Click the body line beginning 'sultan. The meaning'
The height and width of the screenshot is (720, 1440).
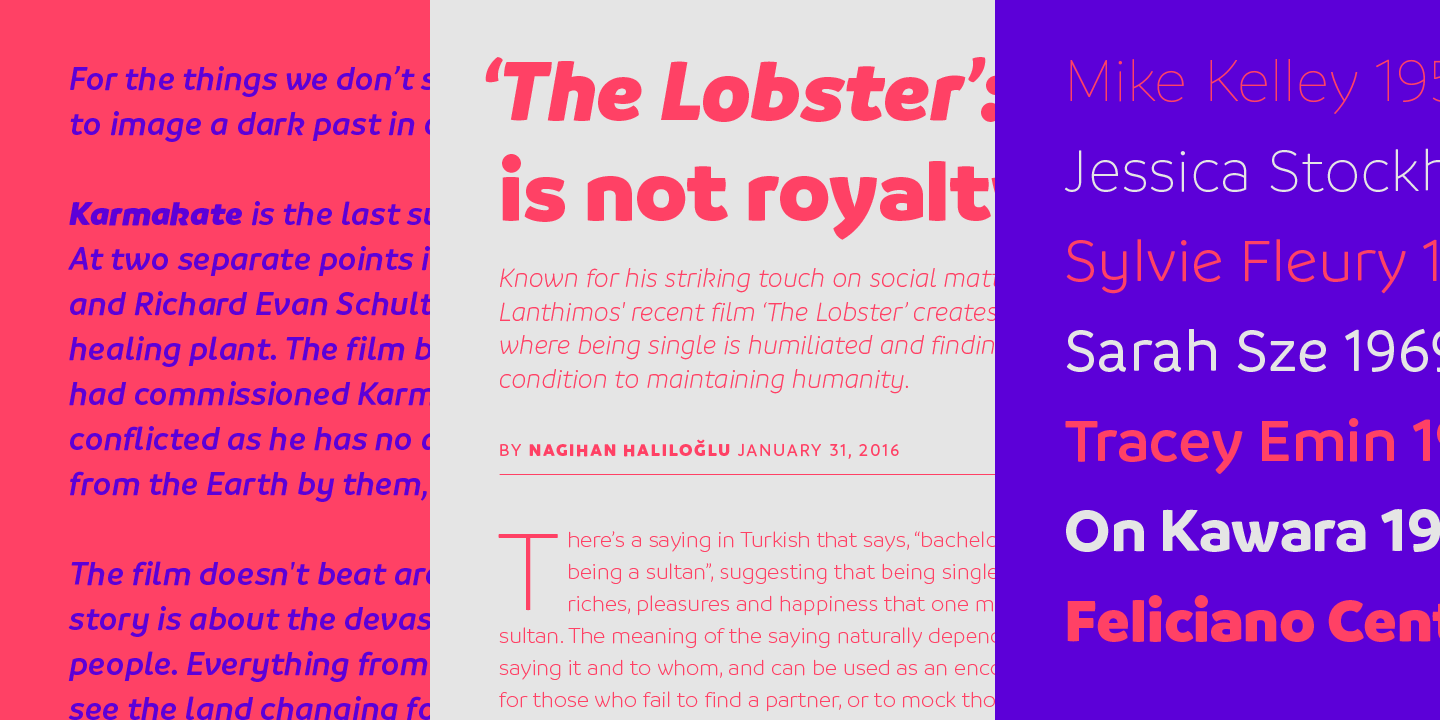(x=746, y=636)
